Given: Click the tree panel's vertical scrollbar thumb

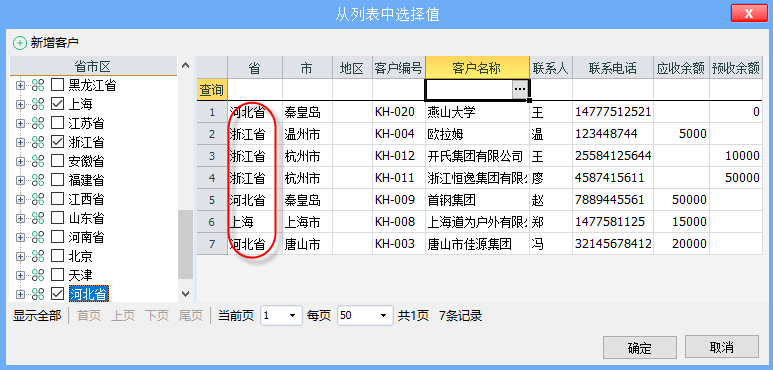Looking at the screenshot, I should (x=185, y=244).
